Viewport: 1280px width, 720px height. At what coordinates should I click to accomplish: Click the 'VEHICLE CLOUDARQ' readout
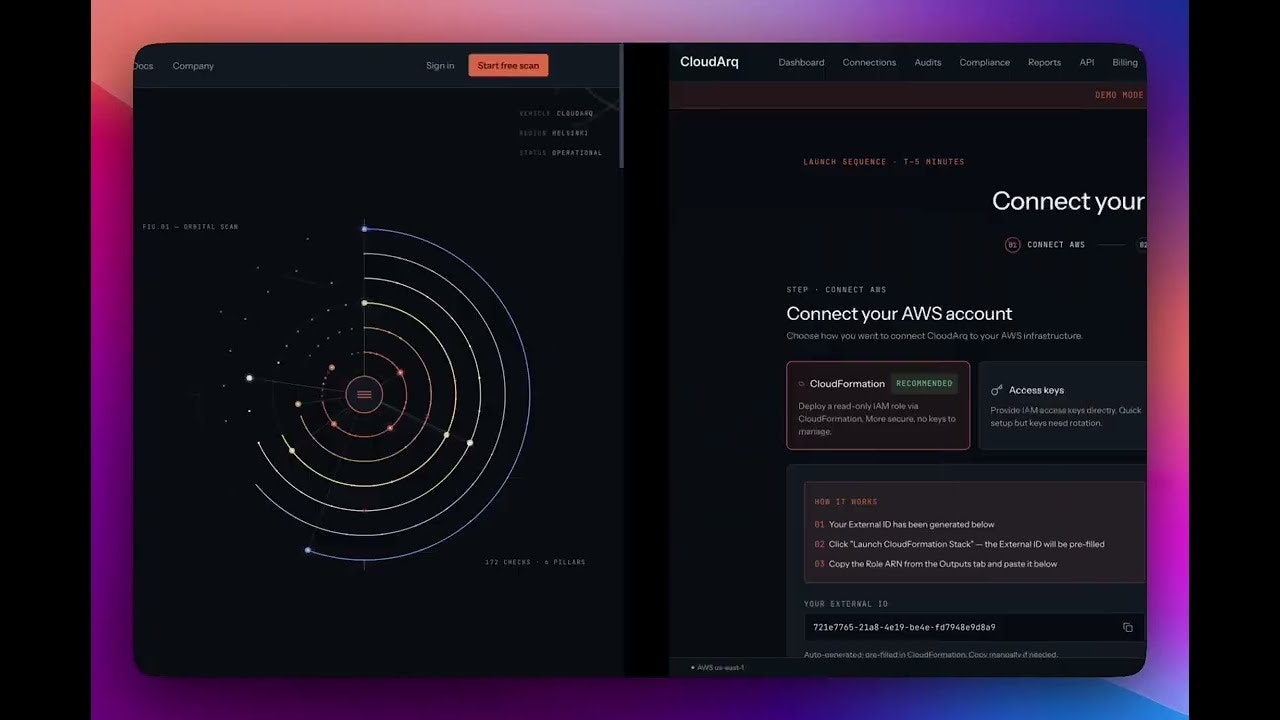556,114
